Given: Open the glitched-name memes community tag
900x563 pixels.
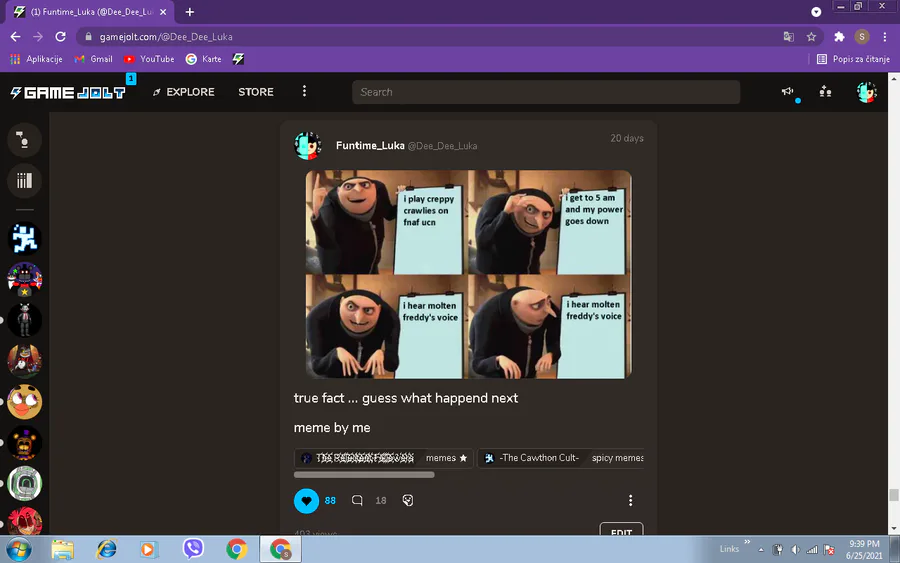Looking at the screenshot, I should point(383,458).
